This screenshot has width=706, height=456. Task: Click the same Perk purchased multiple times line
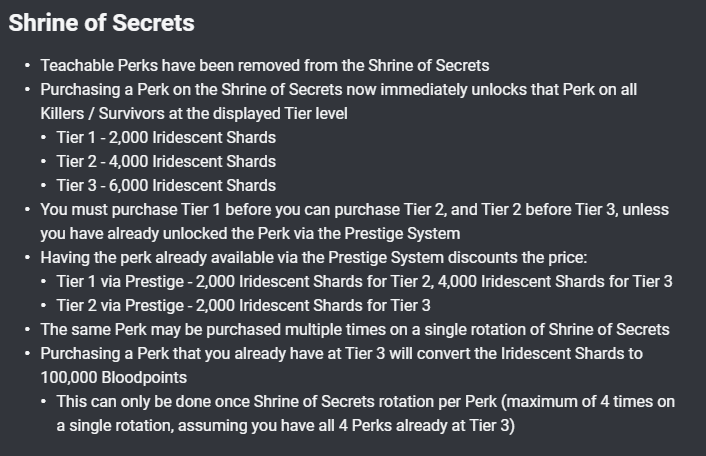click(x=355, y=330)
